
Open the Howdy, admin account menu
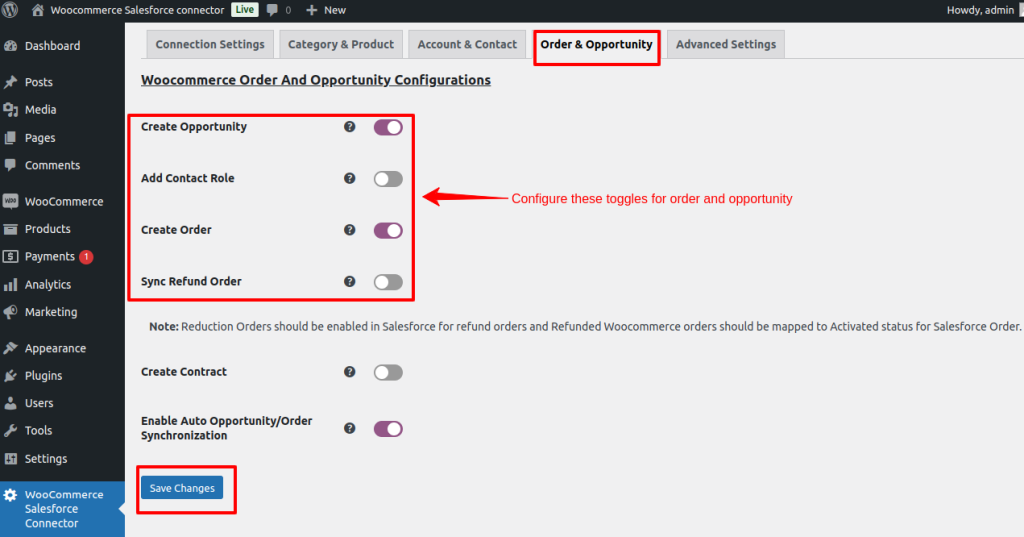(980, 10)
